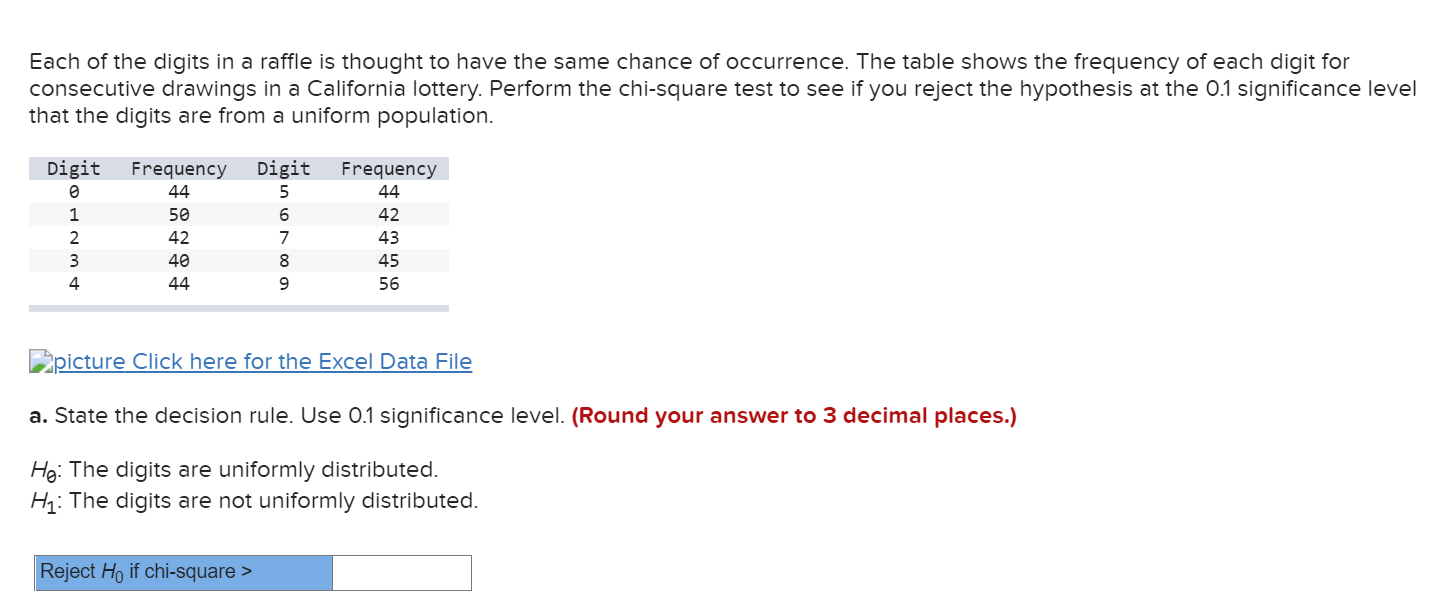Click the H1 hypothesis statement text
This screenshot has width=1429, height=602.
point(253,500)
